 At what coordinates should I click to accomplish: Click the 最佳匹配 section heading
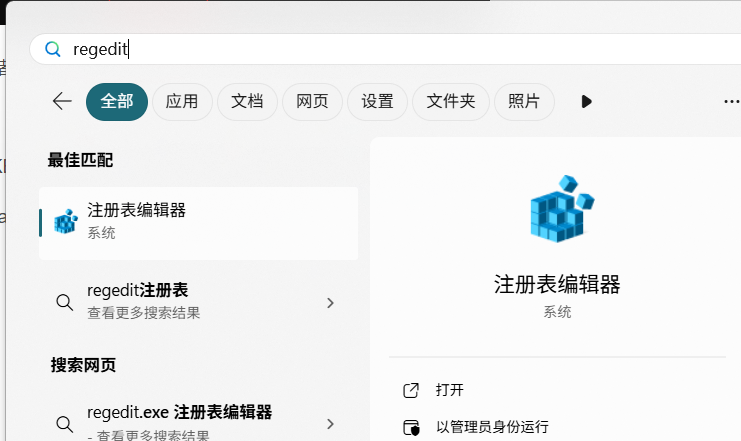[x=80, y=160]
